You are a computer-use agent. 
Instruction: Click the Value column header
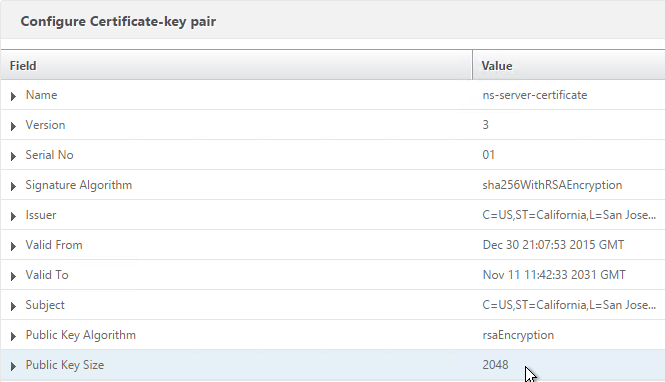point(569,65)
